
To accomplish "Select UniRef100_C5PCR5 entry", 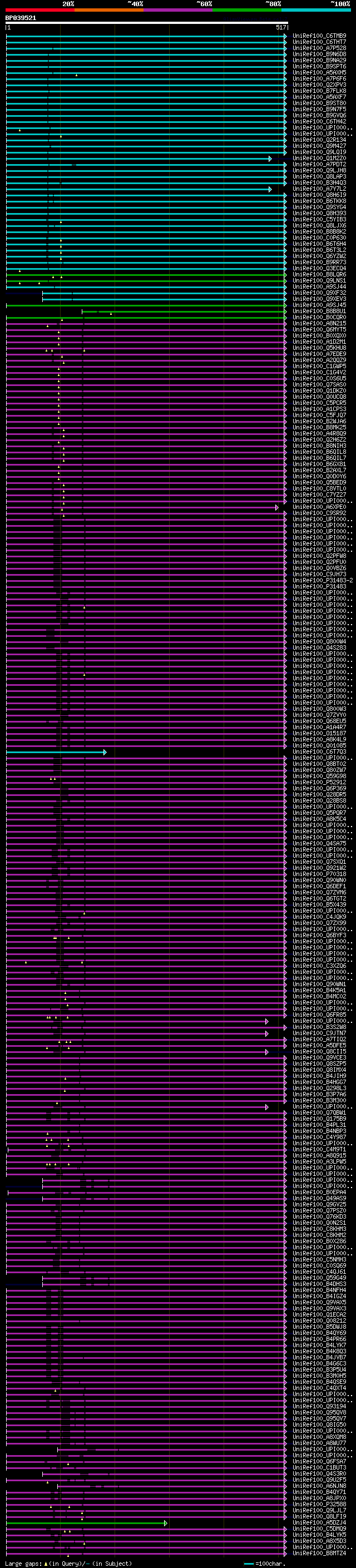I will pos(319,403).
